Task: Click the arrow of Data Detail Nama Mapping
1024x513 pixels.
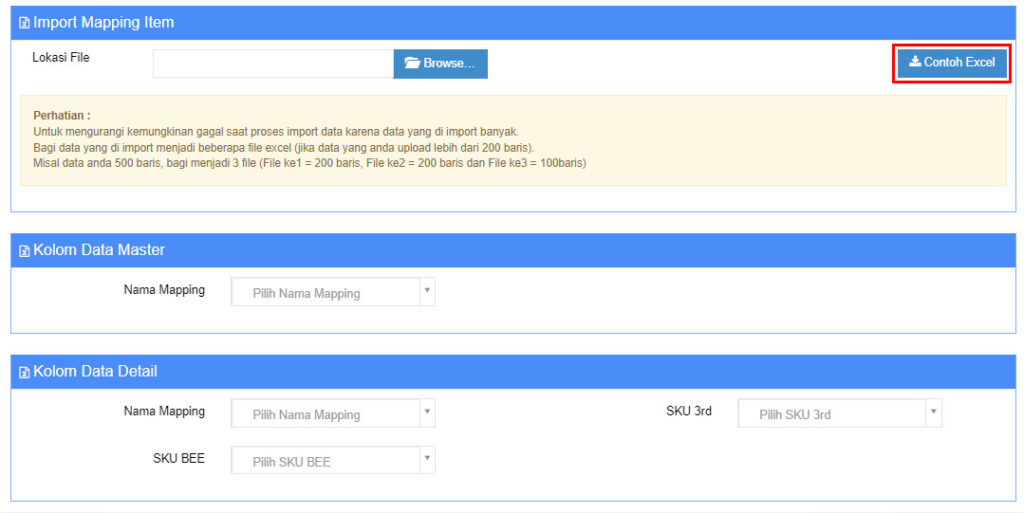Action: pos(427,412)
